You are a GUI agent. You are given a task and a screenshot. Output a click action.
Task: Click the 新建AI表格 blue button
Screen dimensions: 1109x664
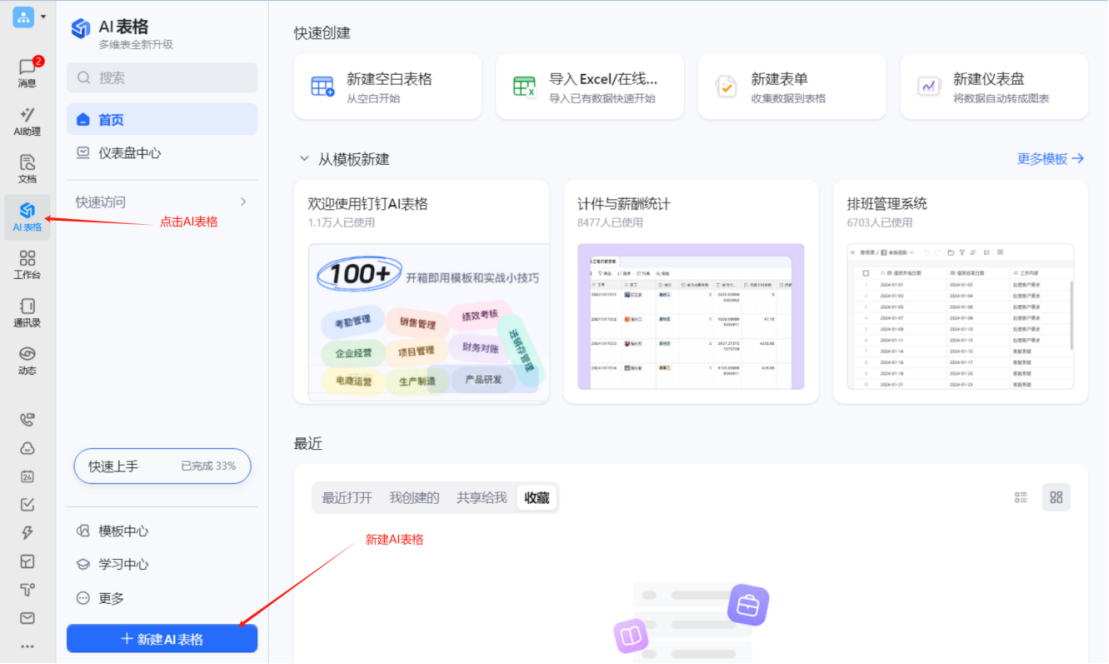(x=162, y=639)
